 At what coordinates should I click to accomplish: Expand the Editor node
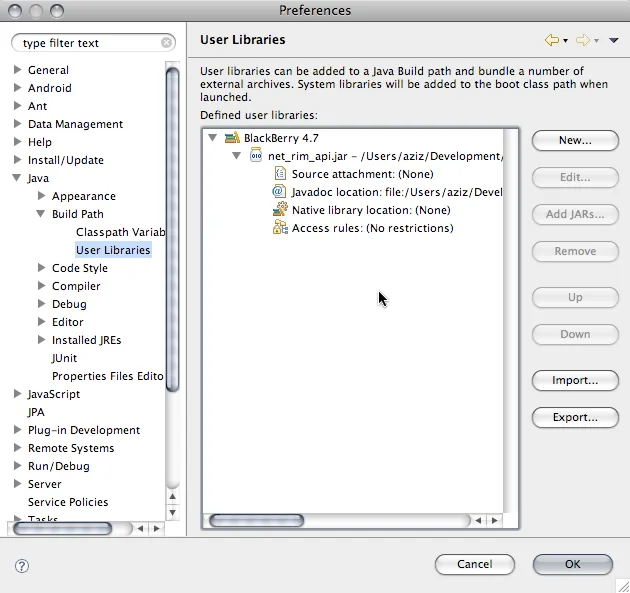click(x=41, y=322)
